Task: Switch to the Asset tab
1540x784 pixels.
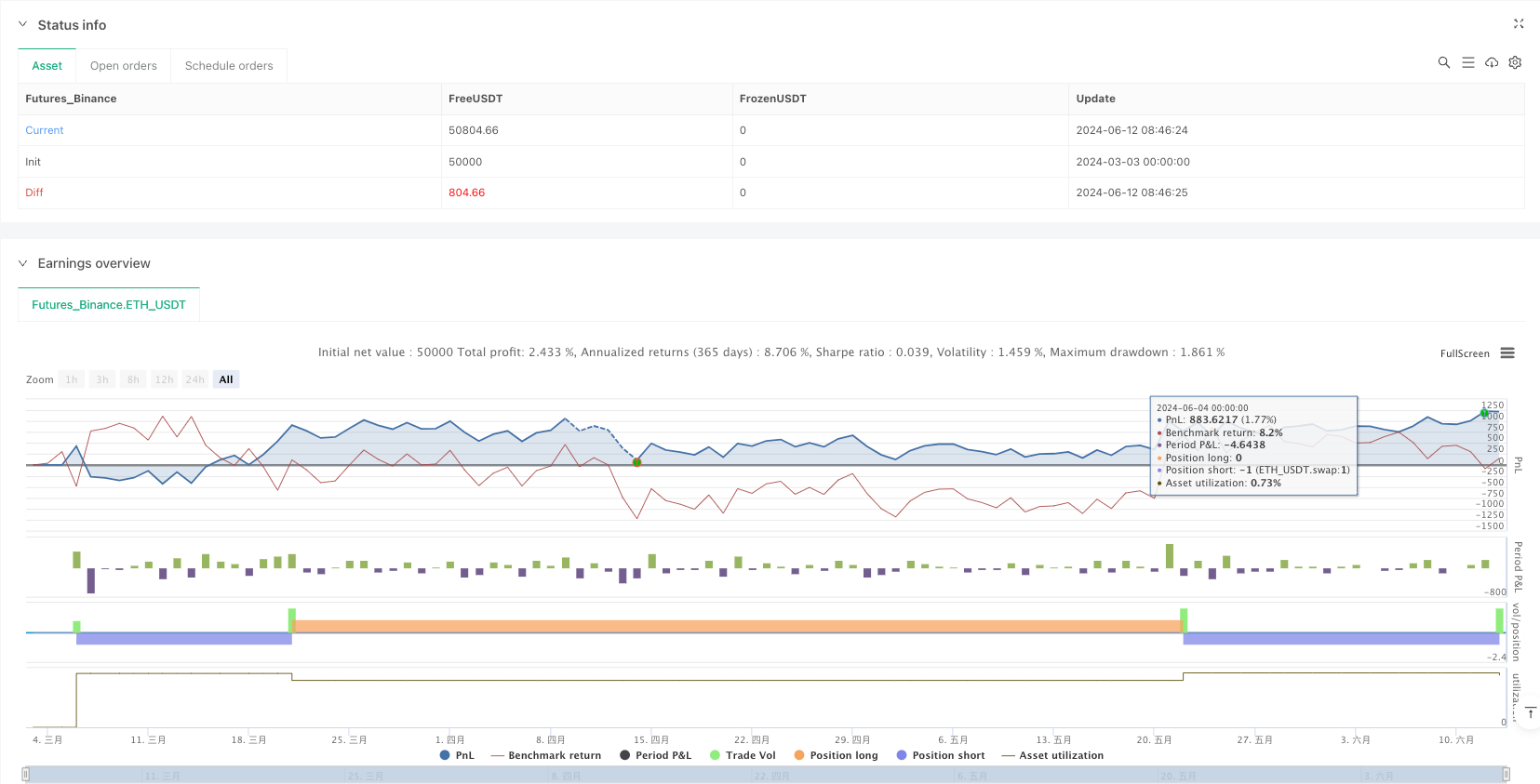Action: pos(47,66)
